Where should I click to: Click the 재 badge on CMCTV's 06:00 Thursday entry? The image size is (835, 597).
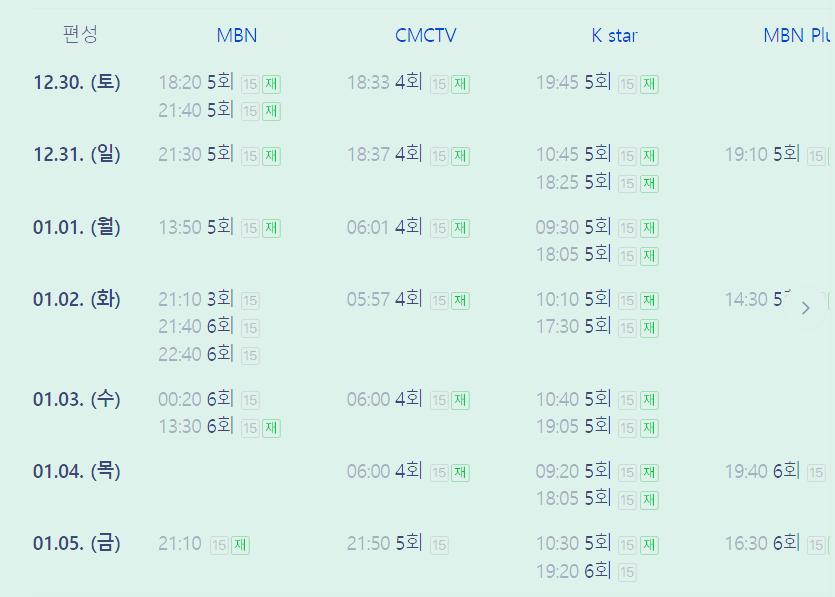click(458, 471)
